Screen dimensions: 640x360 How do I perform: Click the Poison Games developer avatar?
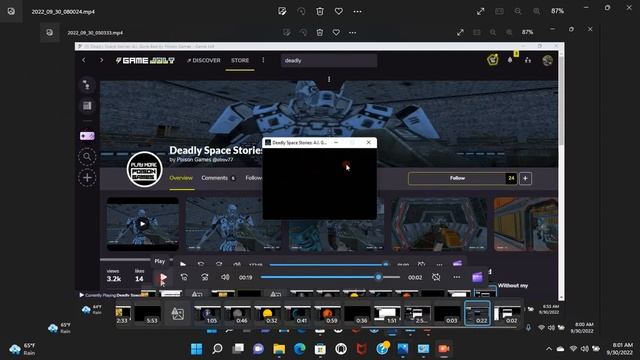coord(144,169)
